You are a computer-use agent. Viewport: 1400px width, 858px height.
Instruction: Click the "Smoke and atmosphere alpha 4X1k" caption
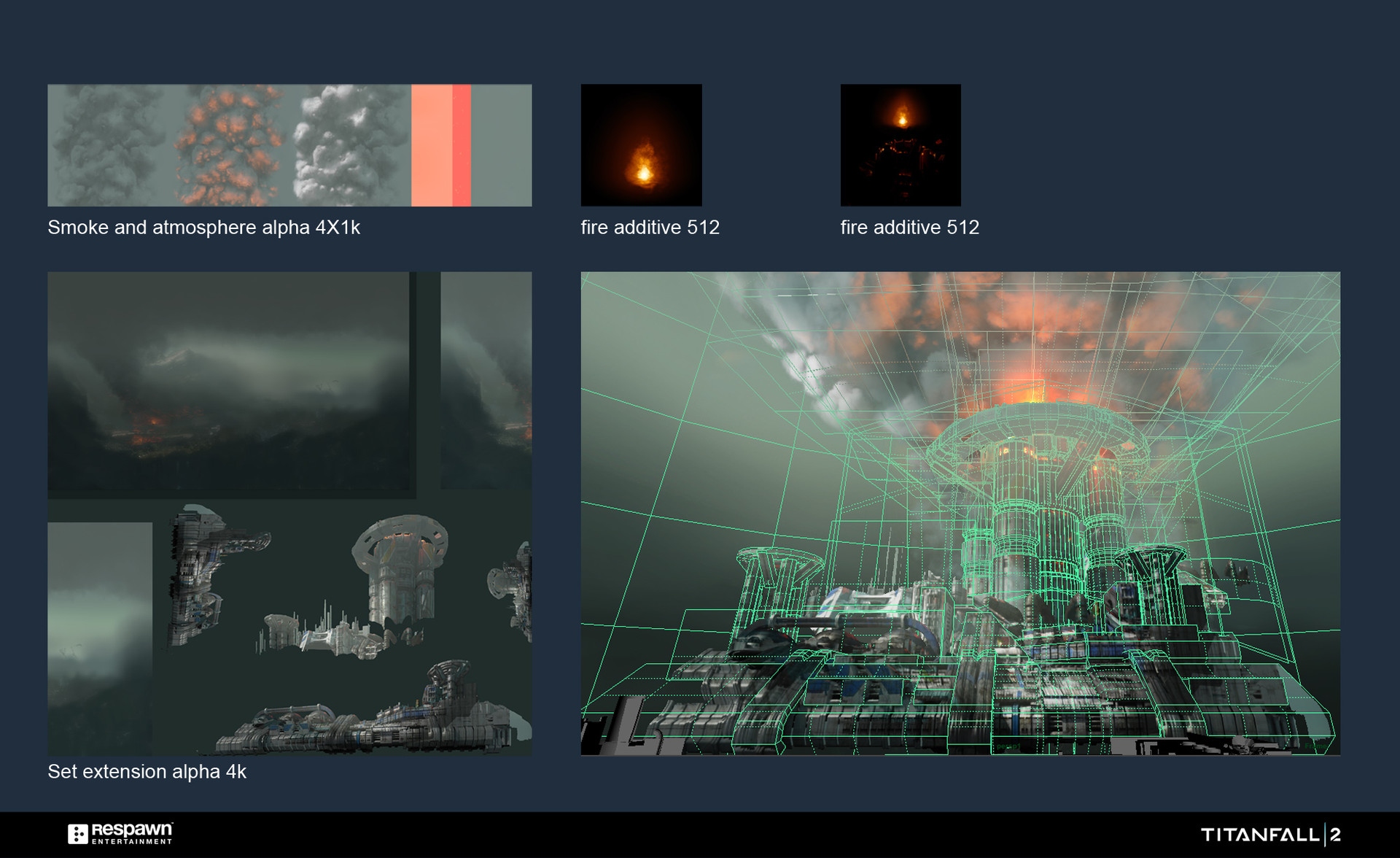tap(203, 228)
